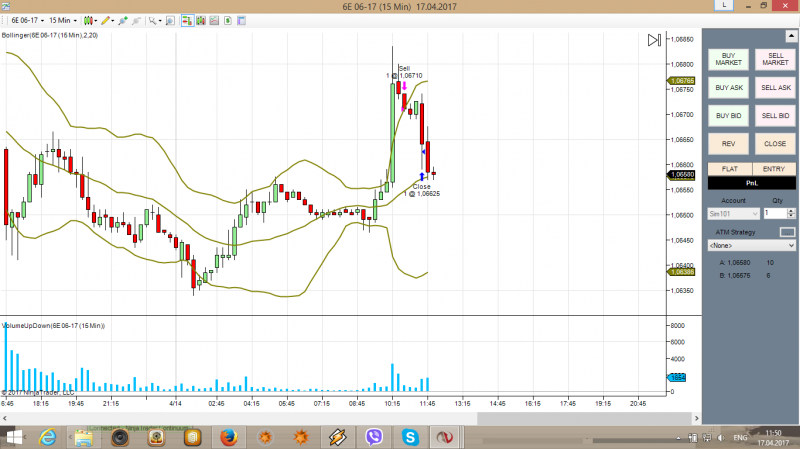Select the FLAT position display tab

pos(730,169)
